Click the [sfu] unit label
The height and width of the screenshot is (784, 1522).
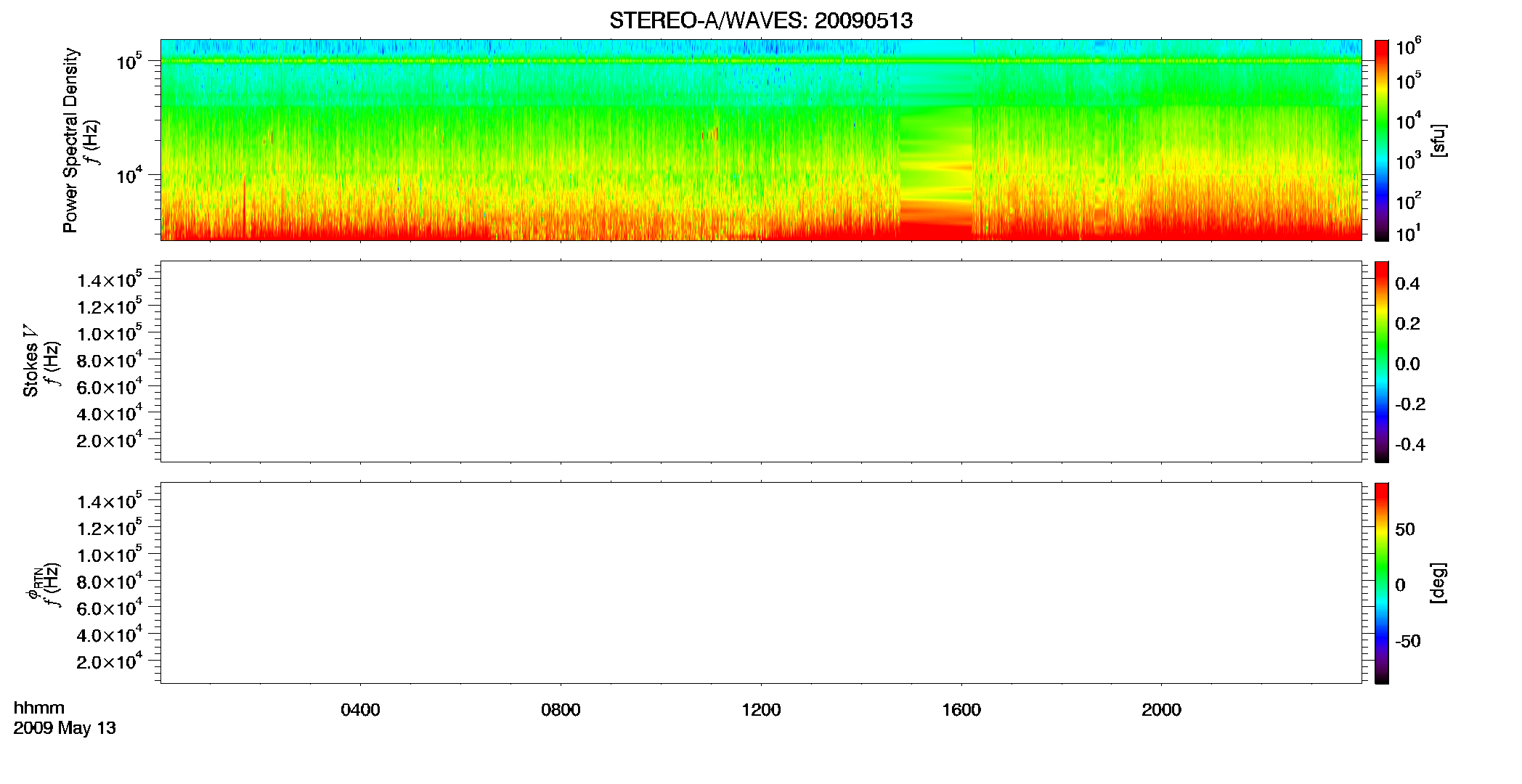1438,140
